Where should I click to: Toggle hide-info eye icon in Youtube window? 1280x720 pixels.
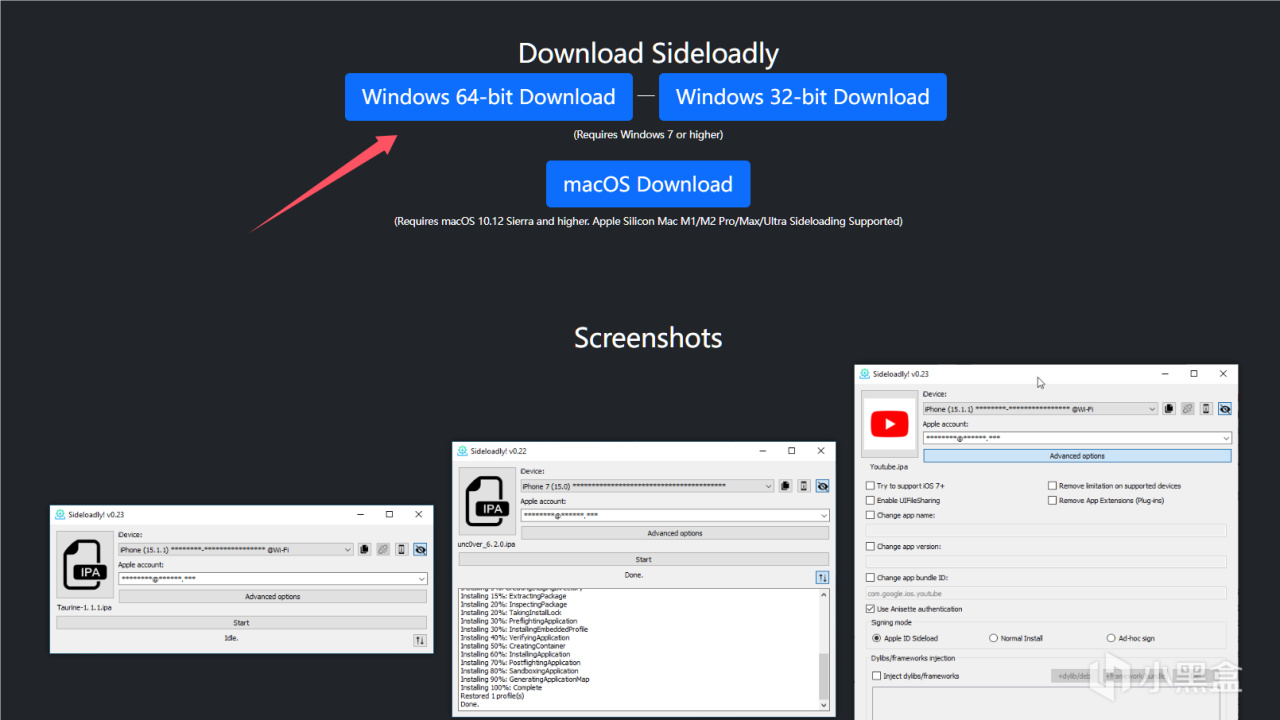[1224, 409]
